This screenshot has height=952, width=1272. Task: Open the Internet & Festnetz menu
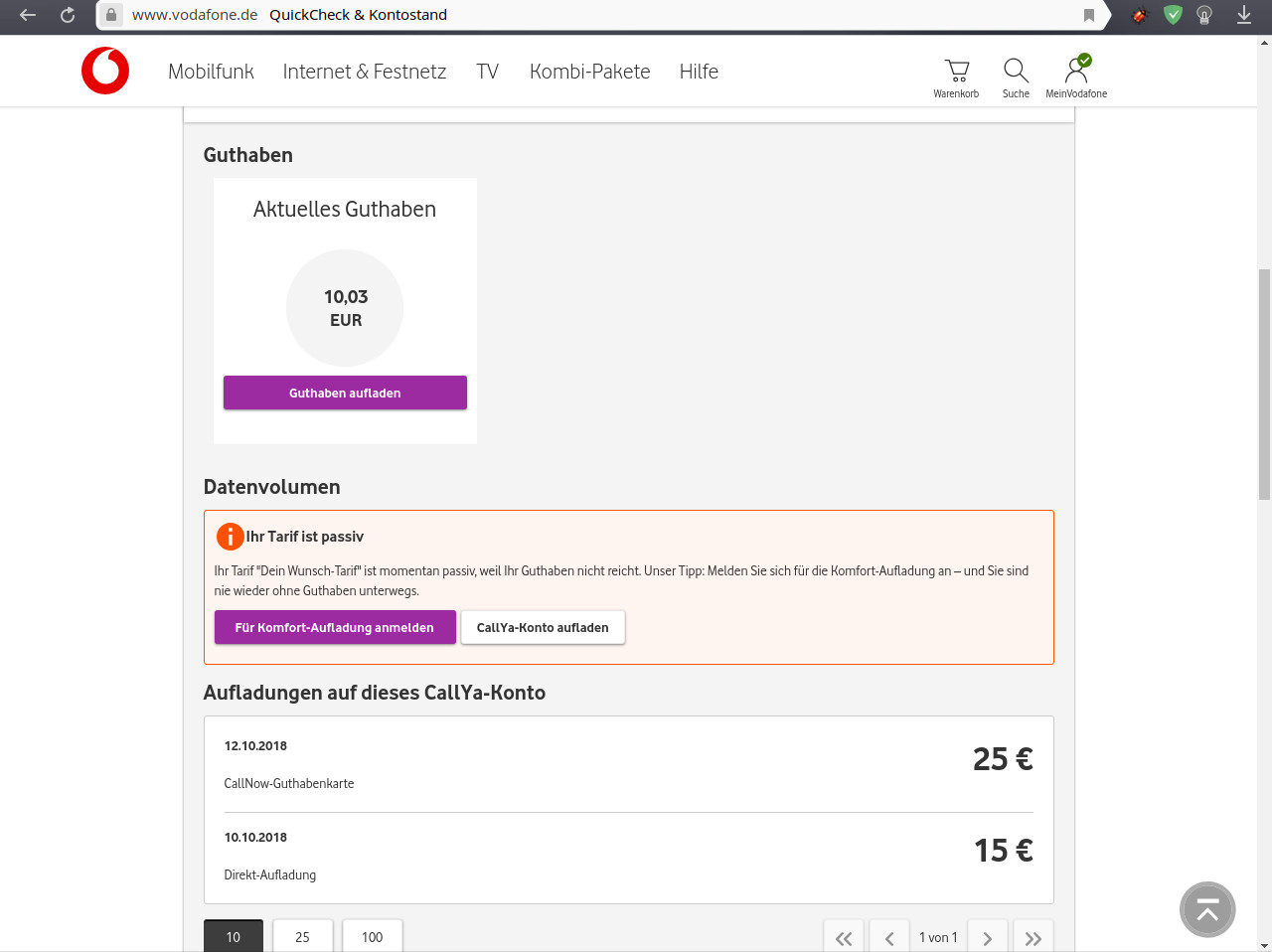click(x=364, y=72)
